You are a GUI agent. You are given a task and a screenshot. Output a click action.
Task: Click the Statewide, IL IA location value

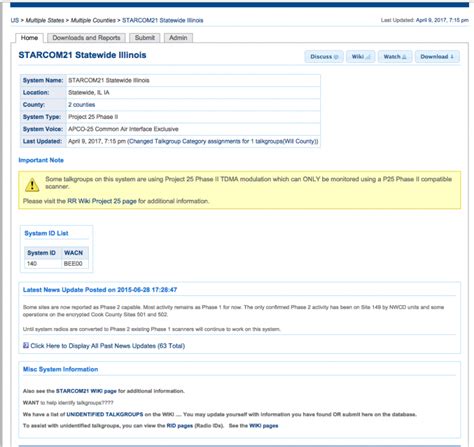[89, 92]
